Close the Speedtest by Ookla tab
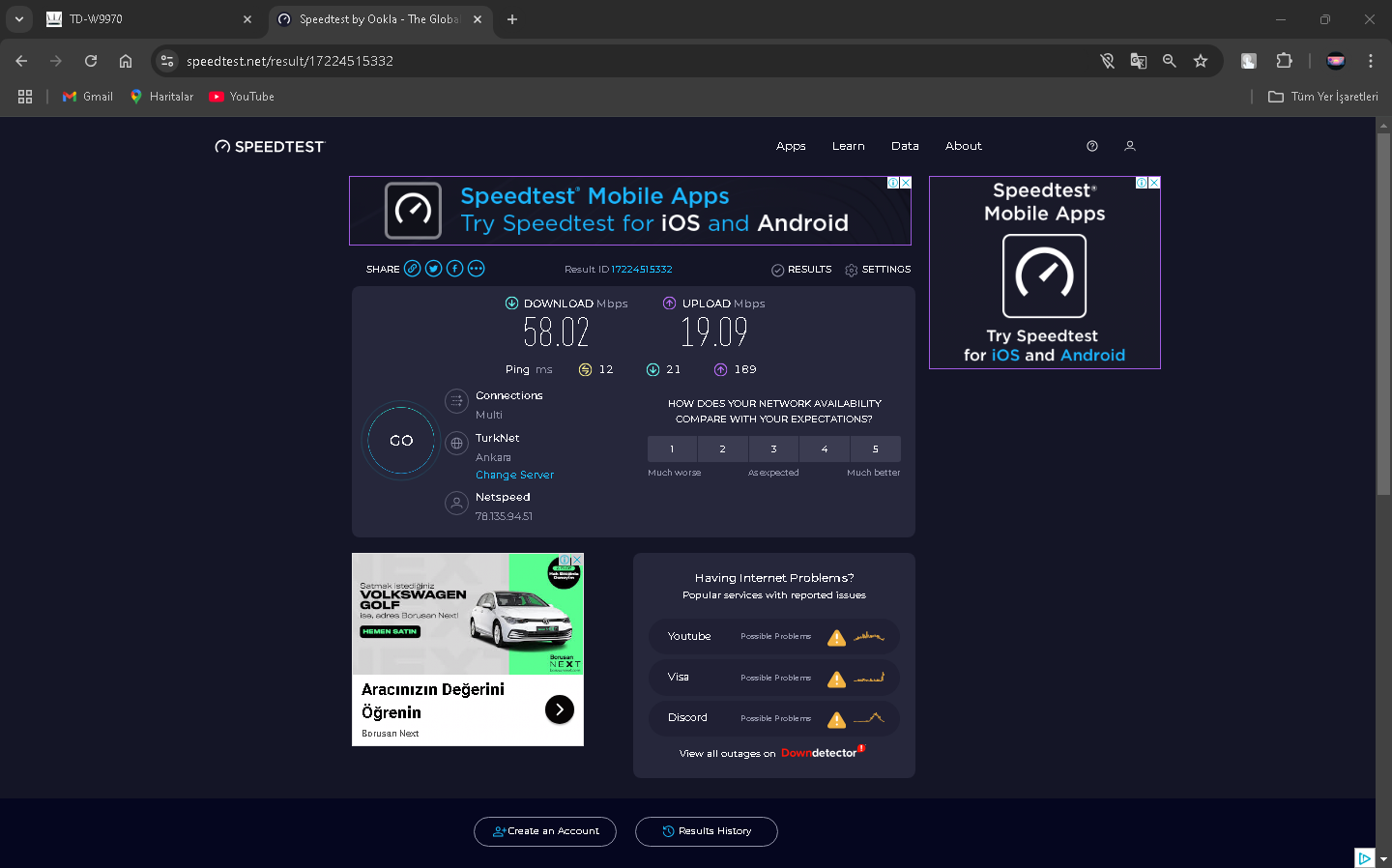Viewport: 1392px width, 868px height. point(478,19)
